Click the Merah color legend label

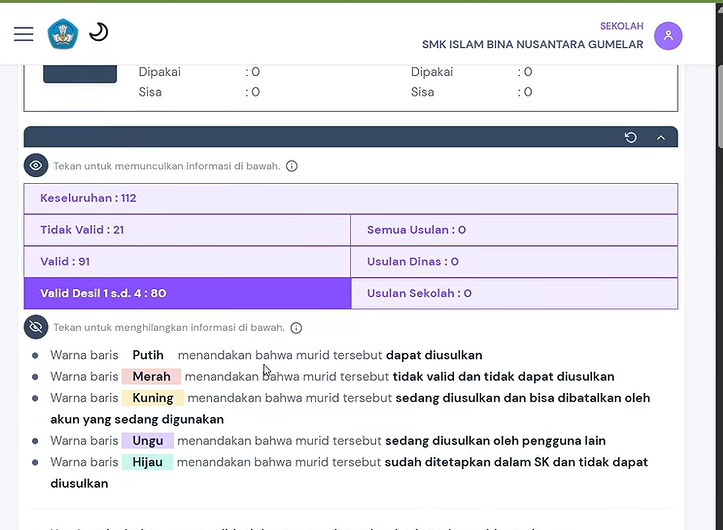coord(151,376)
